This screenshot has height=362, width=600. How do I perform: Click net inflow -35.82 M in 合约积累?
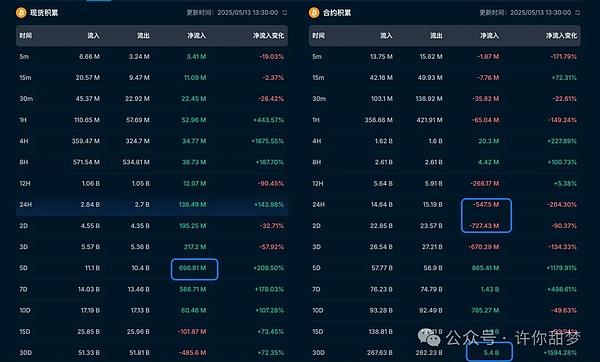[486, 99]
